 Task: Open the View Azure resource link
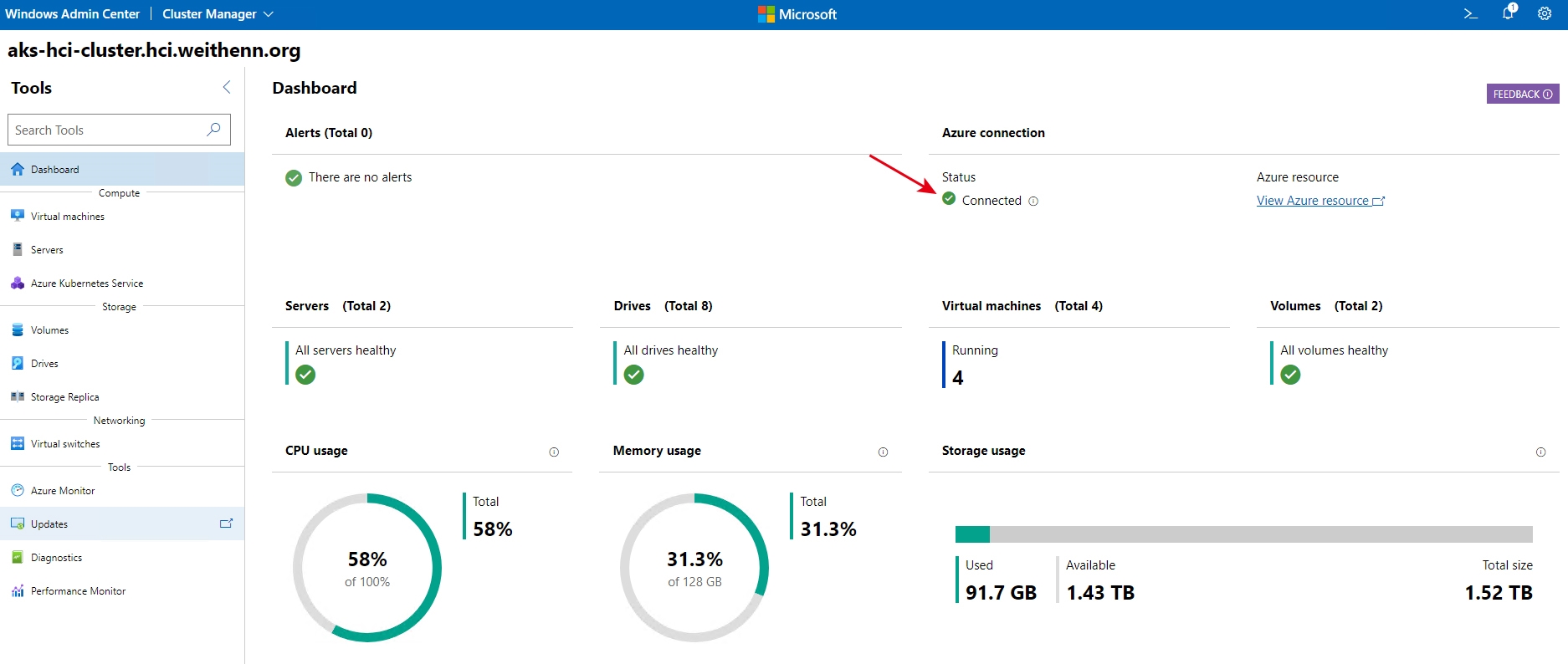pyautogui.click(x=1320, y=201)
